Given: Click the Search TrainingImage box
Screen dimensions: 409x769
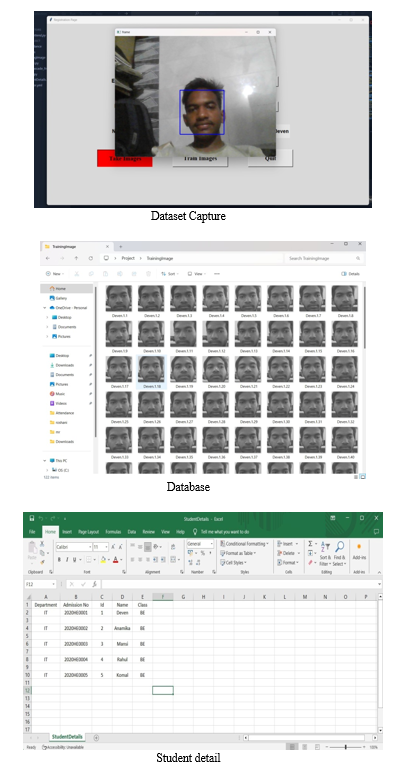Looking at the screenshot, I should tap(324, 258).
